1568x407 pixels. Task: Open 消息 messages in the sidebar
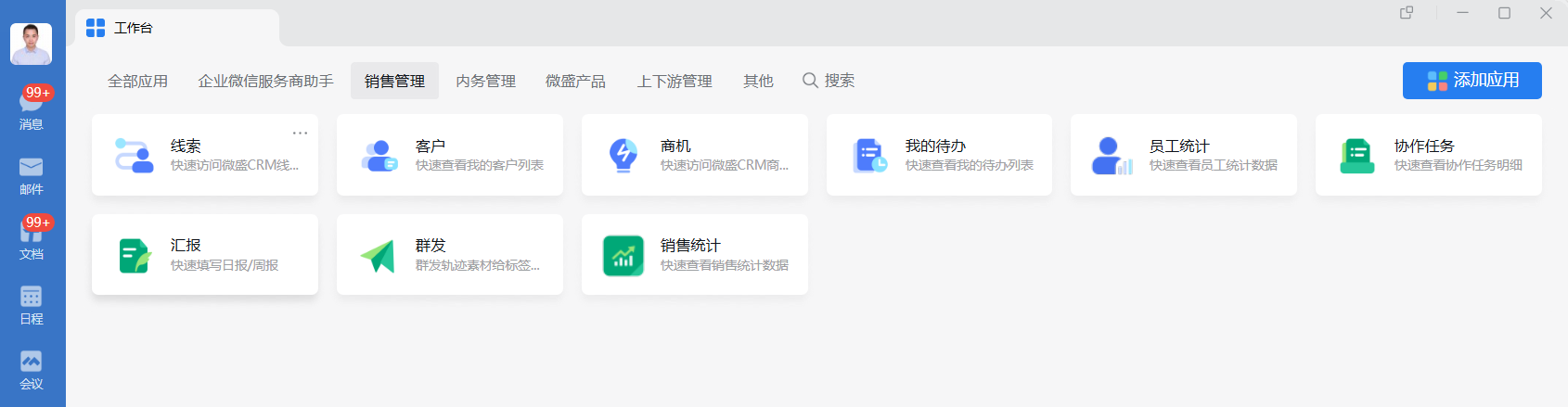[31, 109]
